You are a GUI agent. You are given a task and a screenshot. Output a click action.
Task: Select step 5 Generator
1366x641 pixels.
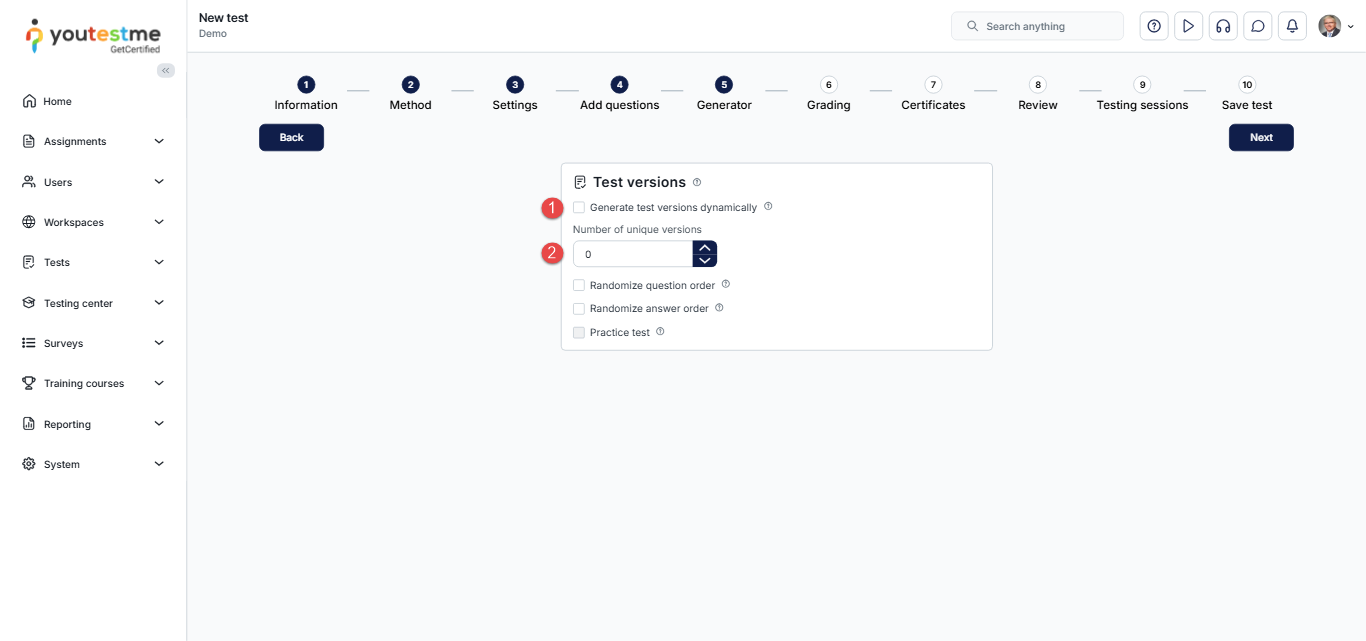pos(724,94)
